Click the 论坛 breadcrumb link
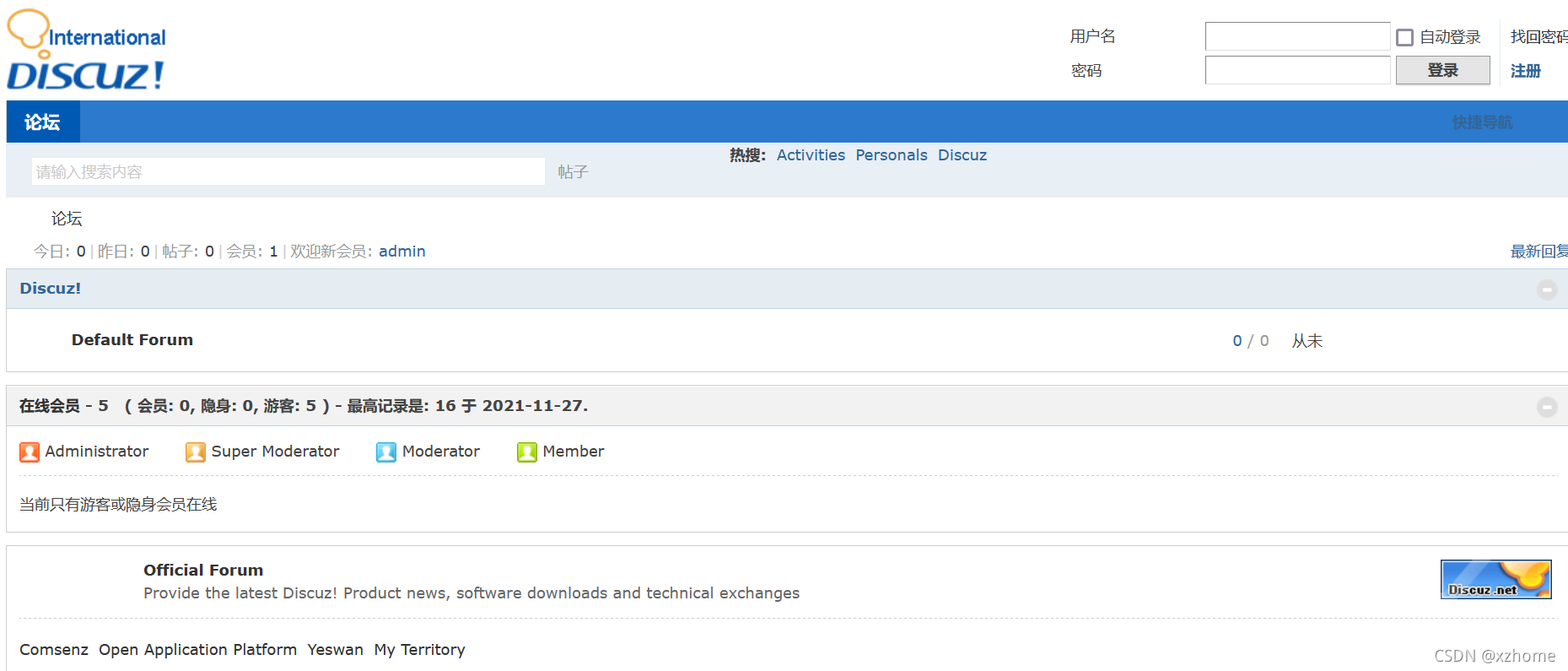 [x=67, y=219]
